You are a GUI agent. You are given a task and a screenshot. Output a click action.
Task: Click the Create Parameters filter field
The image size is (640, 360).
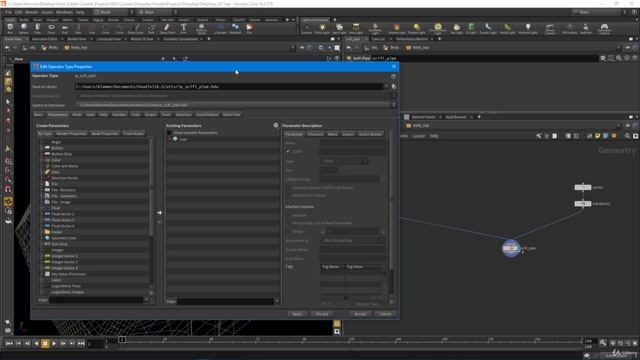pos(96,300)
